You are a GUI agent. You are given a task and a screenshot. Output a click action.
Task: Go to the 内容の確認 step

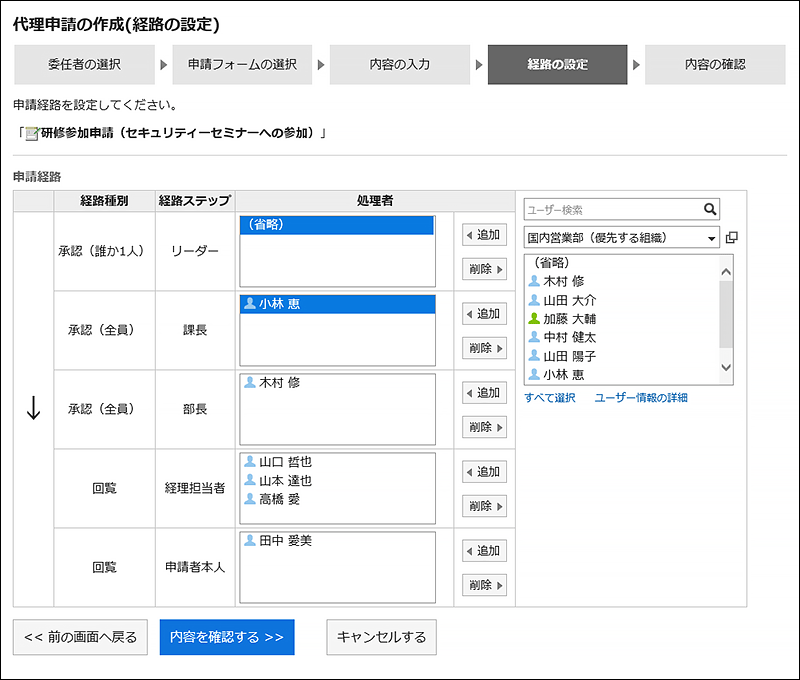pyautogui.click(x=715, y=65)
